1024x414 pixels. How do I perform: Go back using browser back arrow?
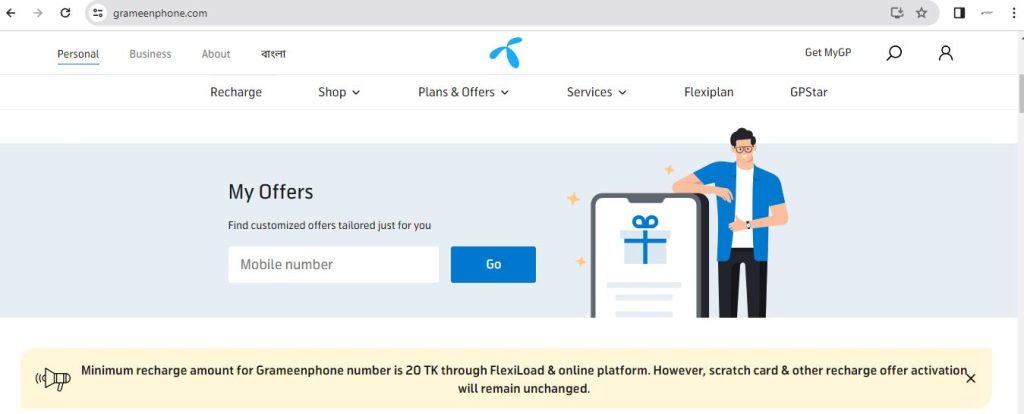point(10,12)
